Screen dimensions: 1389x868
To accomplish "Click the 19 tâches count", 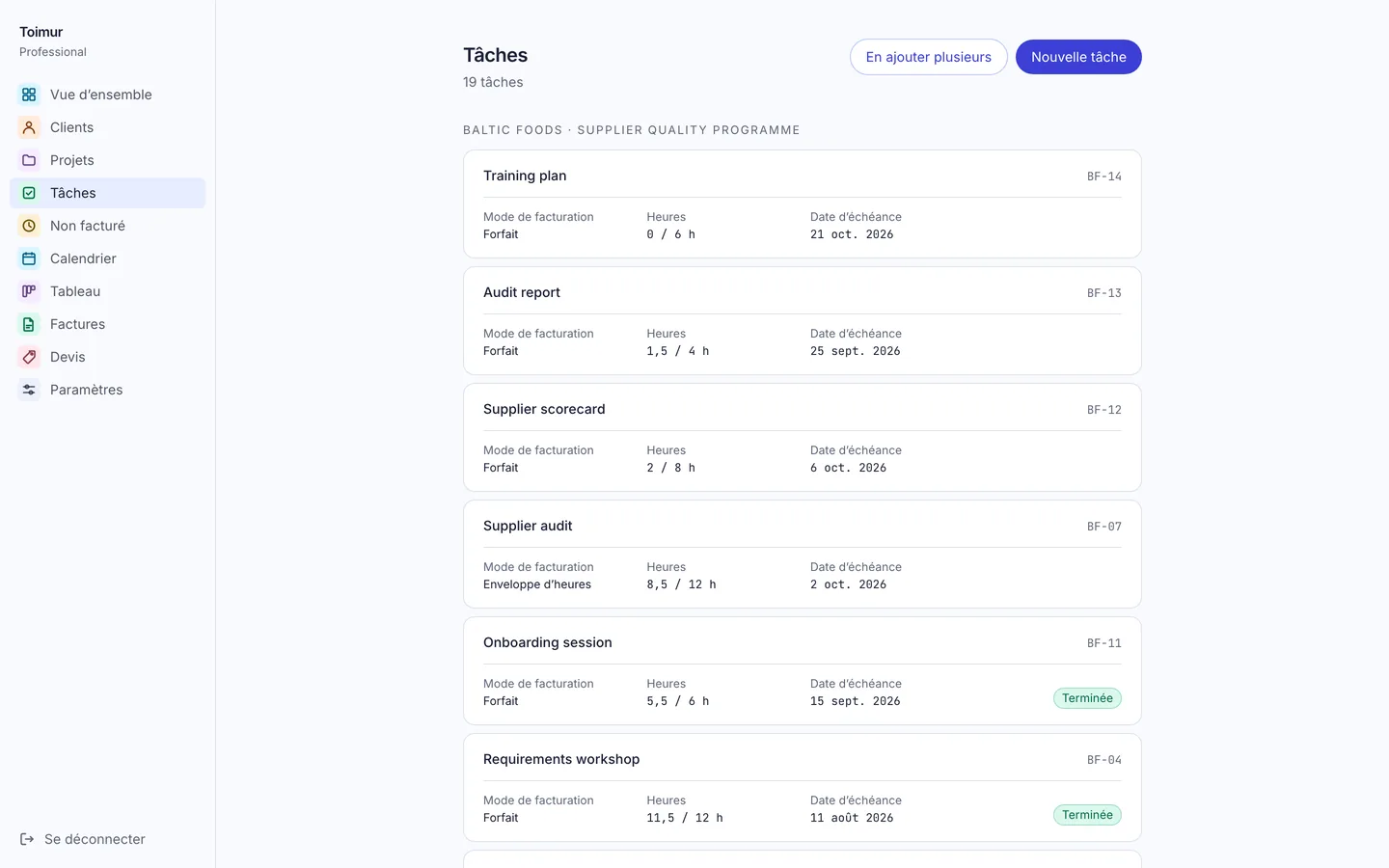I will [x=493, y=82].
